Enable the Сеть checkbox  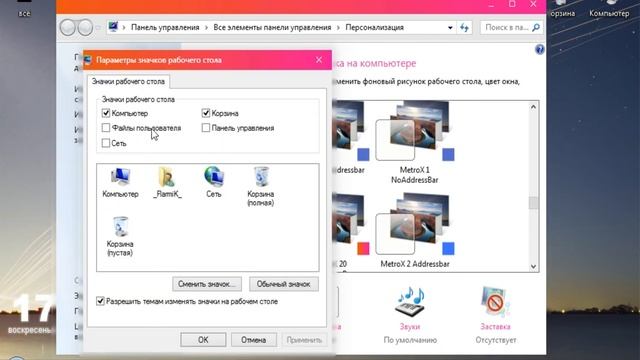pyautogui.click(x=106, y=143)
